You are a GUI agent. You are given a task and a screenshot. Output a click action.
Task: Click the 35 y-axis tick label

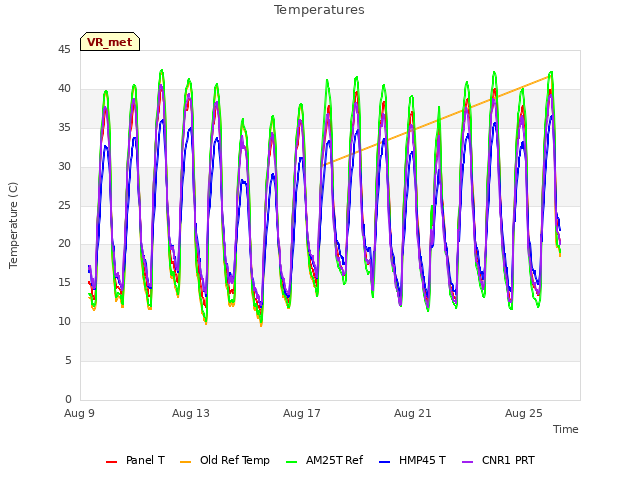64,127
